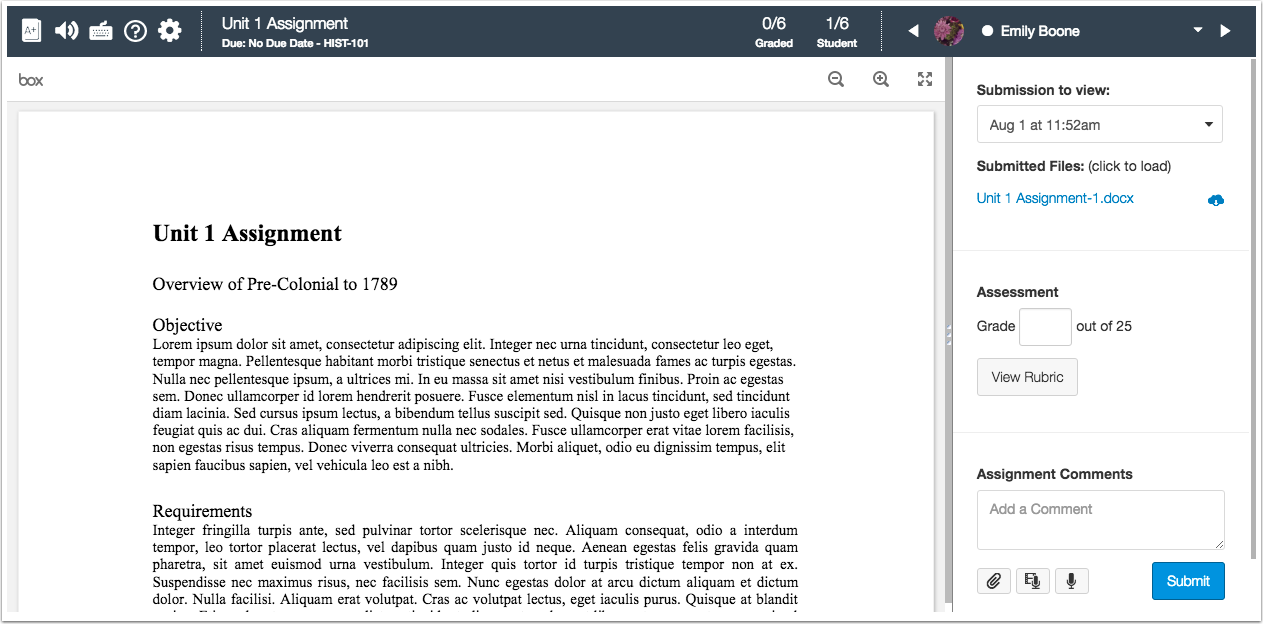Open the Gradebook icon
1263x624 pixels.
coord(31,31)
